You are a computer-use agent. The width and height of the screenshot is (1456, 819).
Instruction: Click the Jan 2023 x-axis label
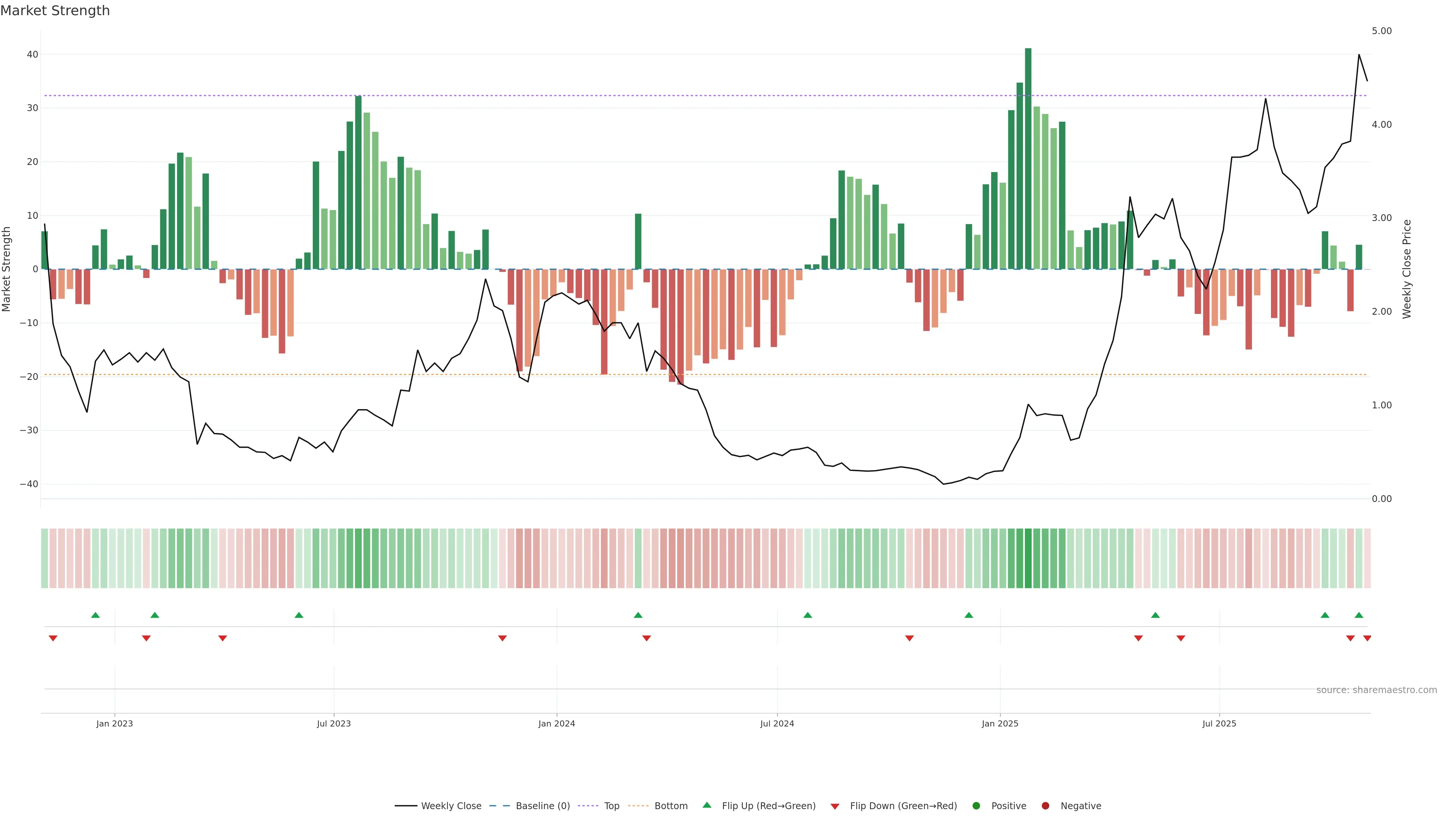(114, 723)
